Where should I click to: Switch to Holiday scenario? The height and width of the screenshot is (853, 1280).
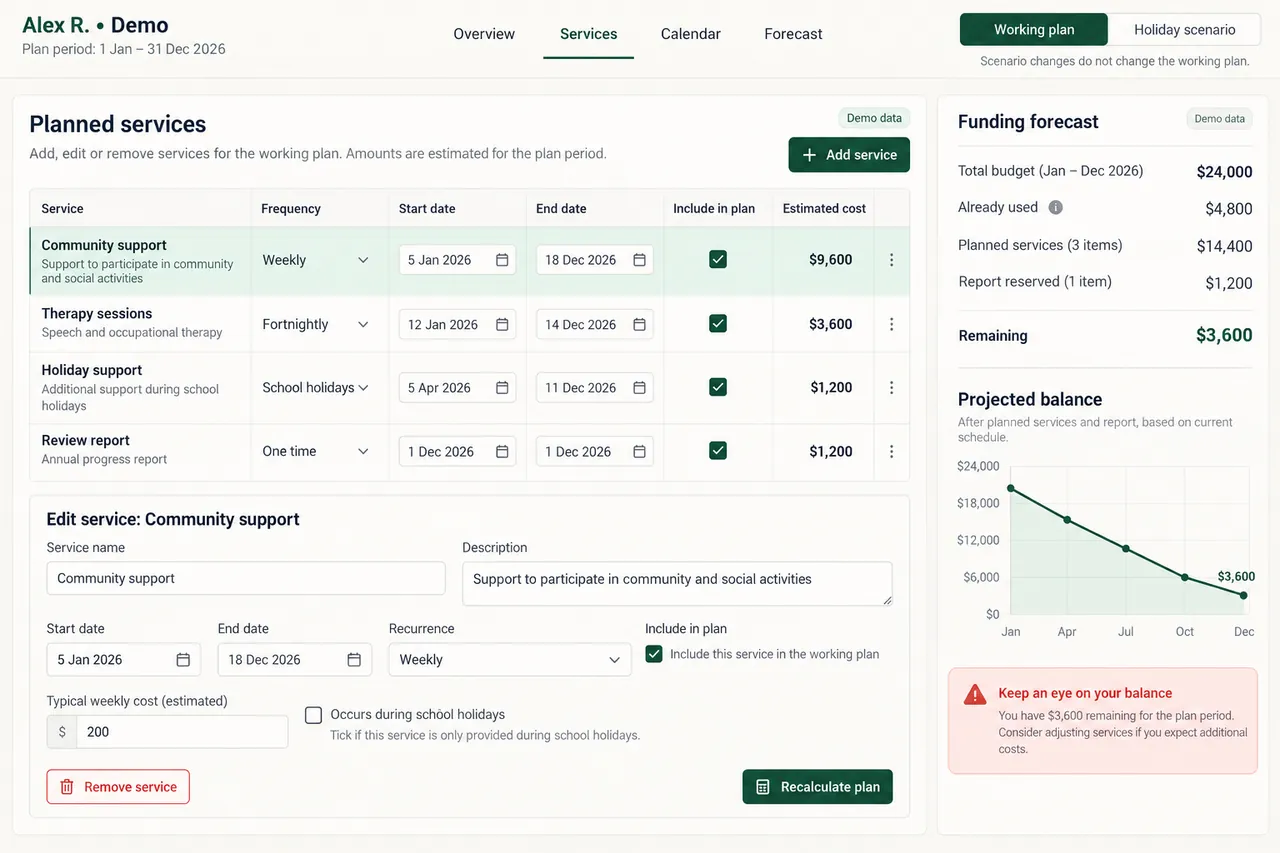coord(1185,30)
